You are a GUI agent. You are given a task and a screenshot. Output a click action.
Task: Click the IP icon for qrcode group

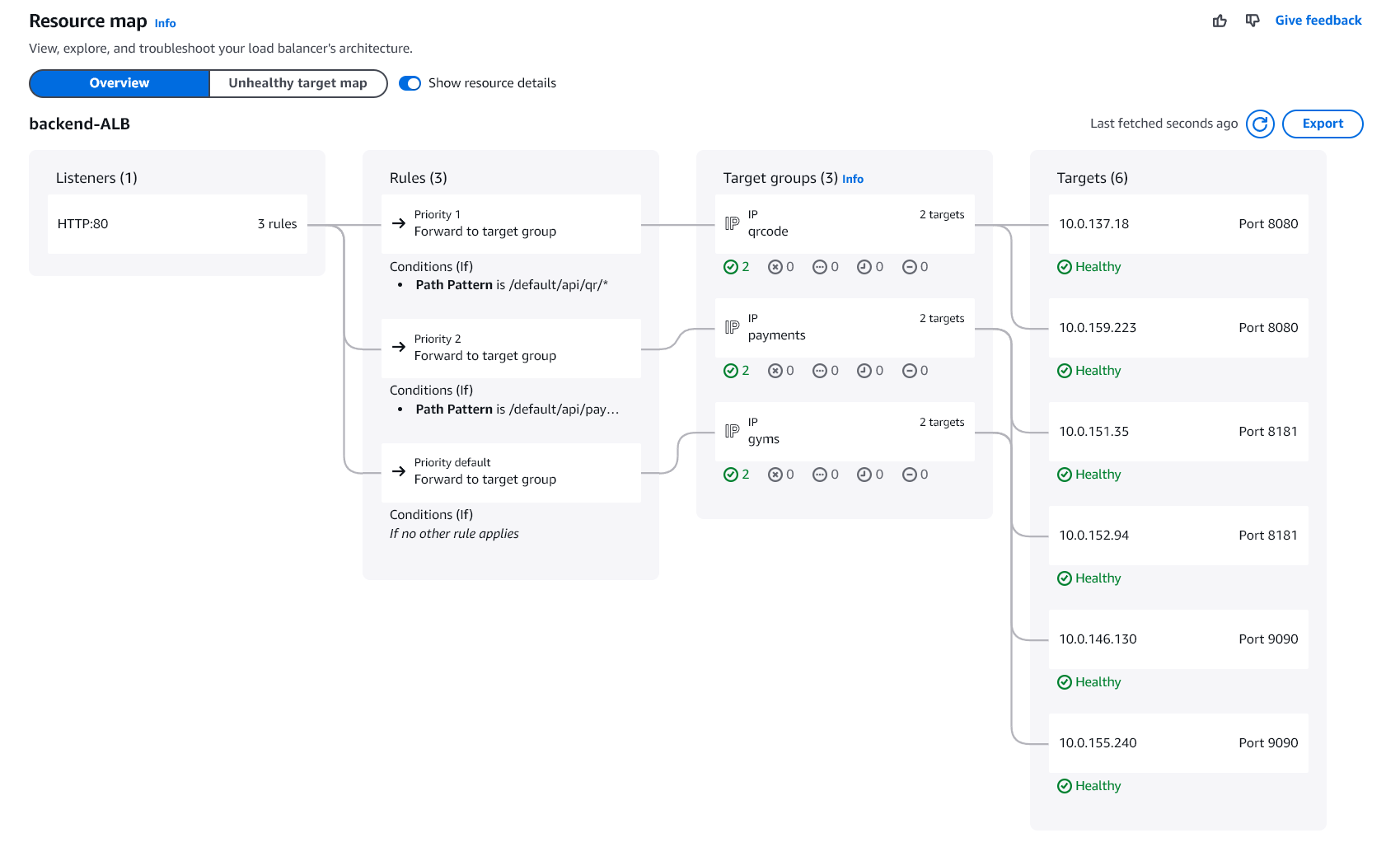tap(732, 223)
